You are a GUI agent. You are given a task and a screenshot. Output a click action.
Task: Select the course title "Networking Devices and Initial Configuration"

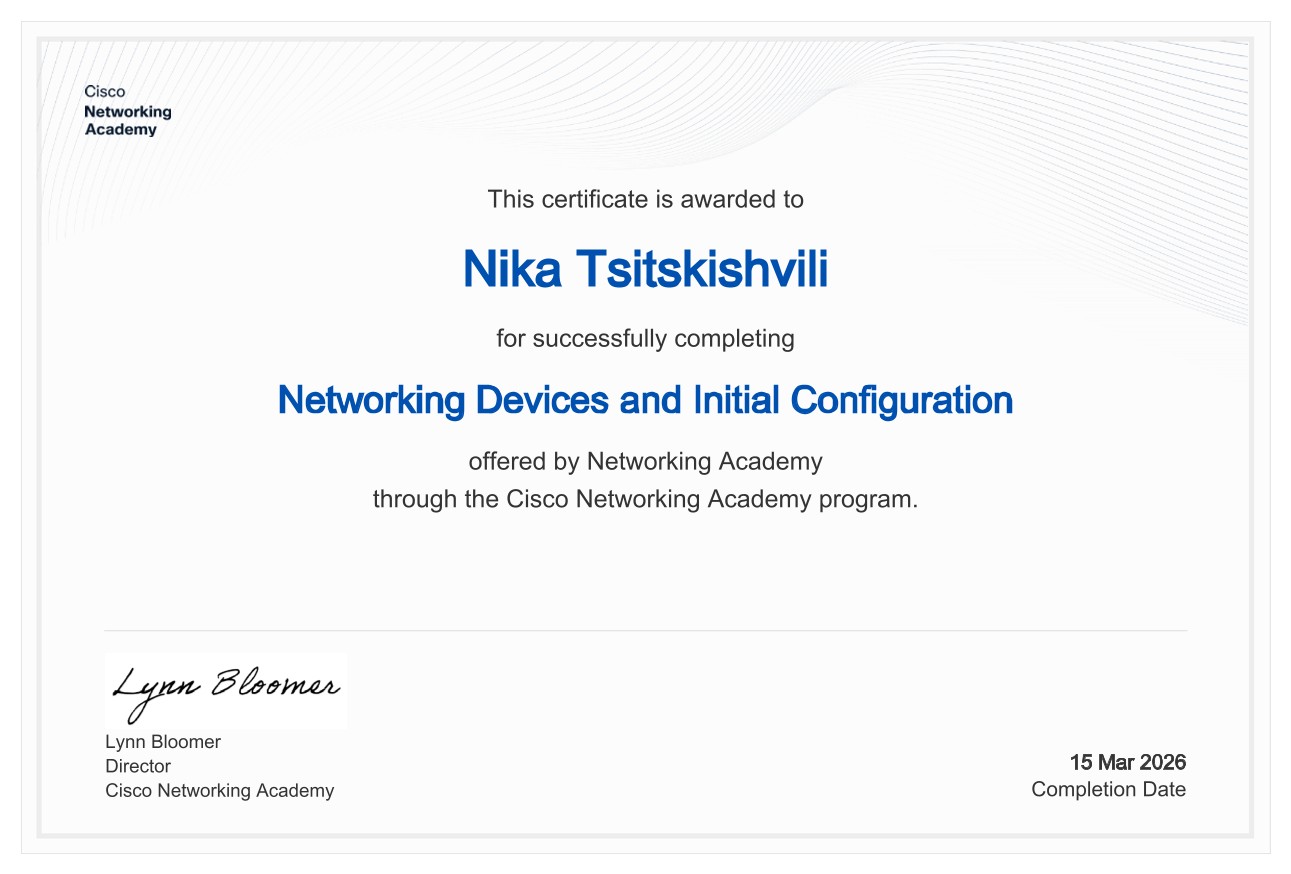[x=645, y=400]
